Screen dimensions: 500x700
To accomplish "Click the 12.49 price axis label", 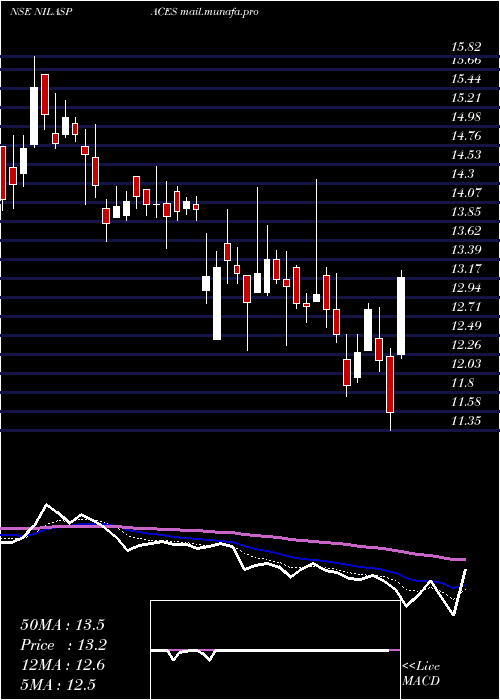I will pos(466,325).
